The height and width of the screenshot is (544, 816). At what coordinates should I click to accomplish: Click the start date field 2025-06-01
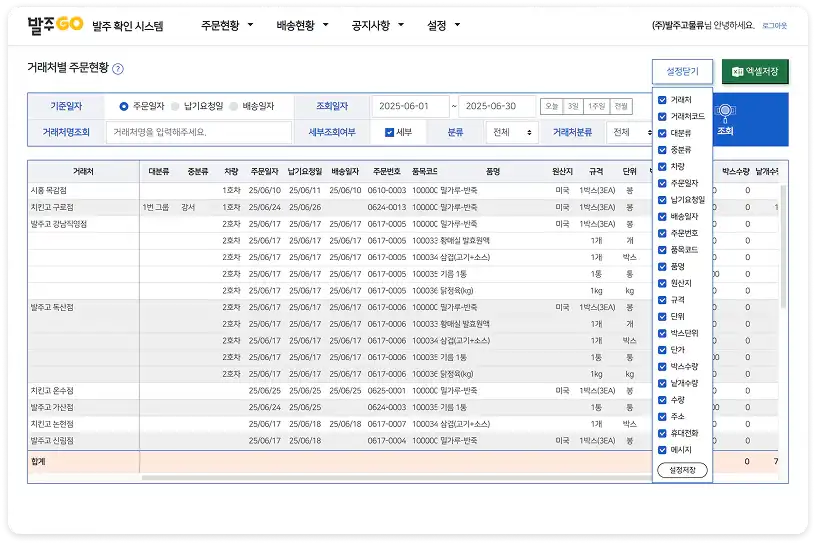410,106
